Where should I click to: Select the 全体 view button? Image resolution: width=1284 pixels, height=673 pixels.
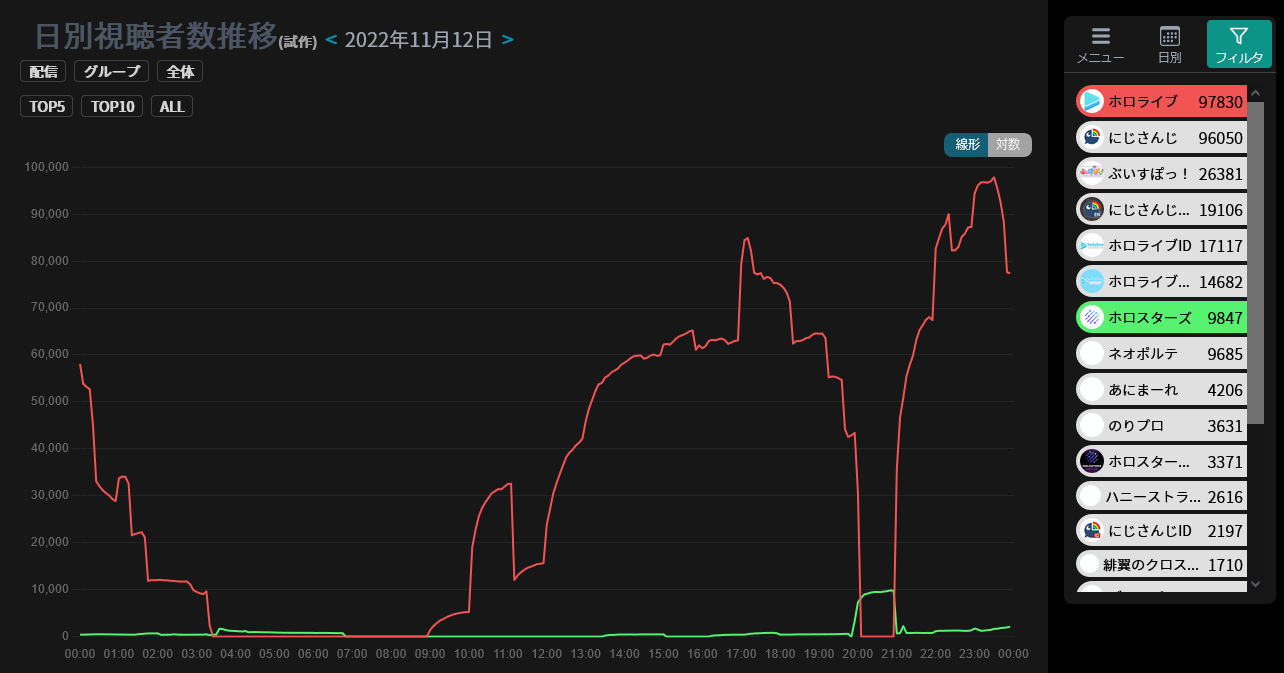pos(180,72)
